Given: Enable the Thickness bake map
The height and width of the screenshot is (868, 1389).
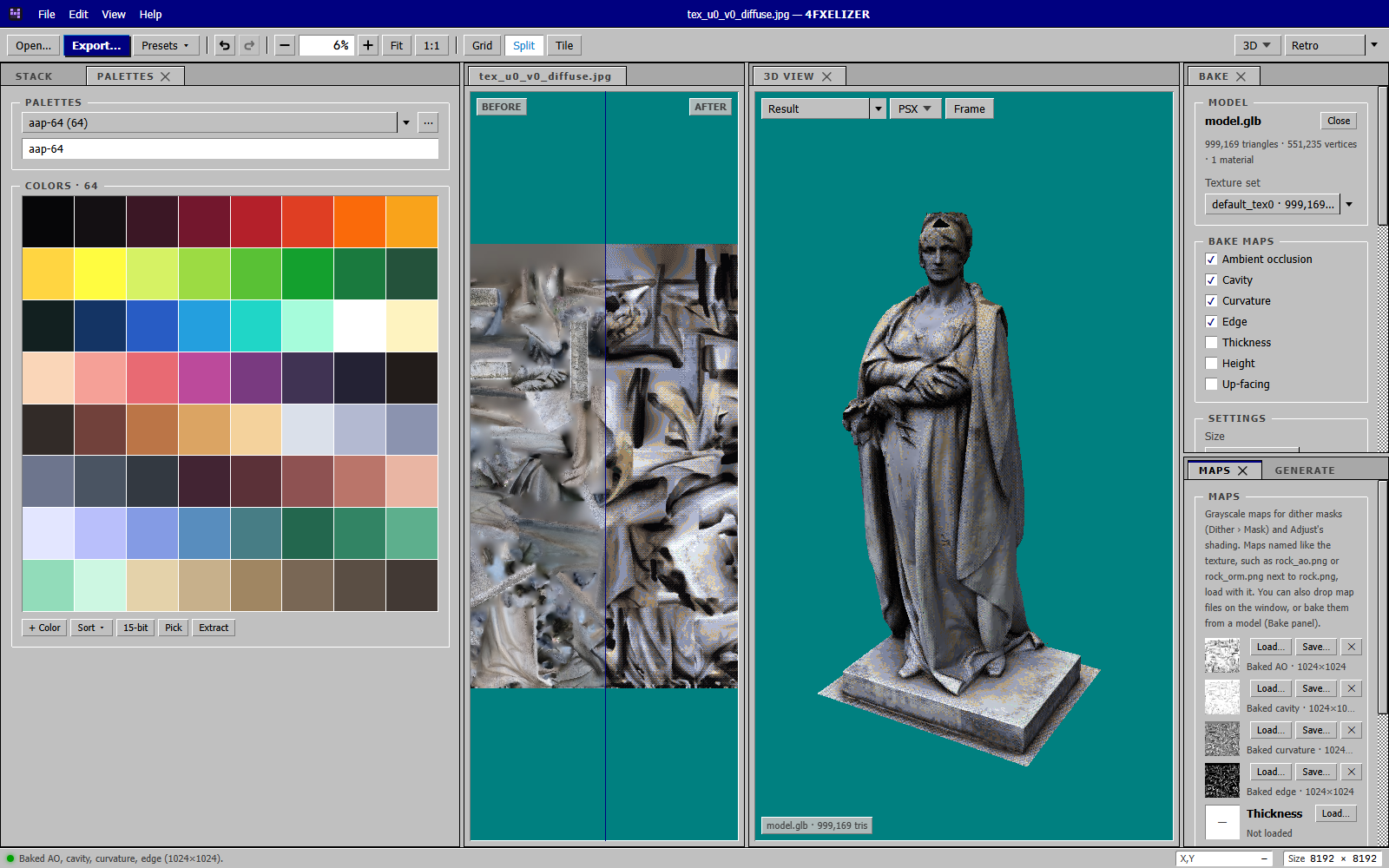Looking at the screenshot, I should pos(1211,343).
